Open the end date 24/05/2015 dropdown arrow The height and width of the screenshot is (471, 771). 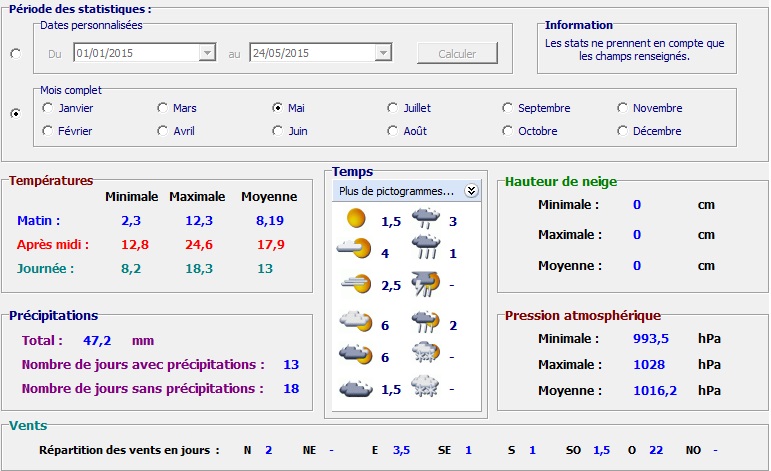coord(383,53)
